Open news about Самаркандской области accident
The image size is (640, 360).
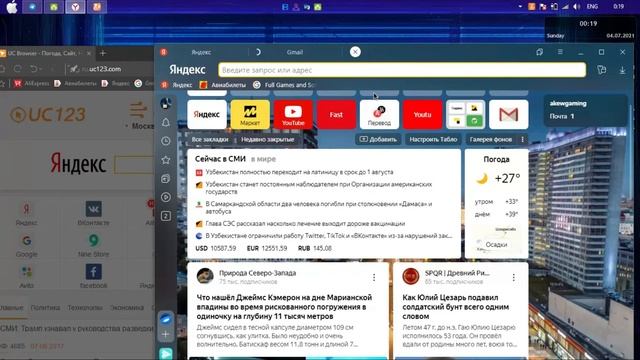point(319,207)
